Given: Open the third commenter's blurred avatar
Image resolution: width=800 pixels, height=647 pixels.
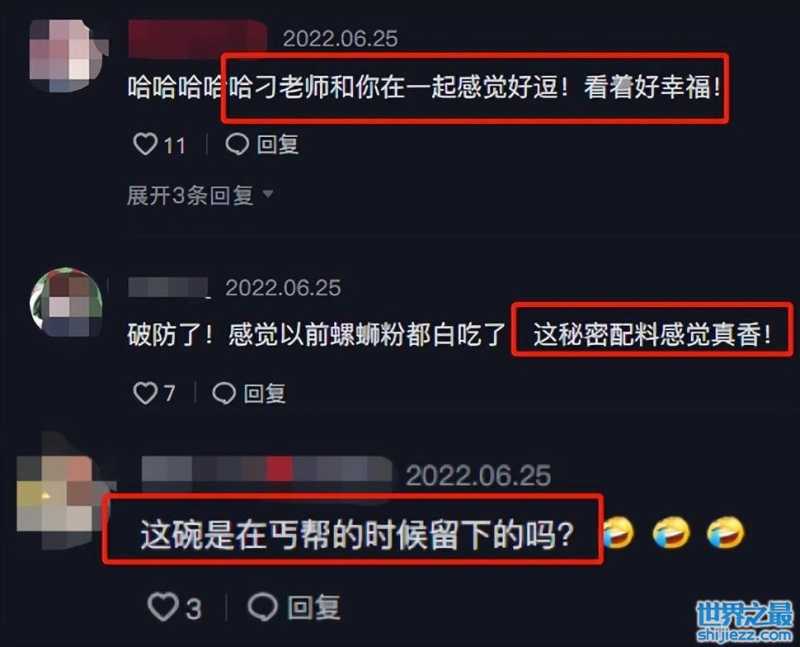Looking at the screenshot, I should click(60, 492).
